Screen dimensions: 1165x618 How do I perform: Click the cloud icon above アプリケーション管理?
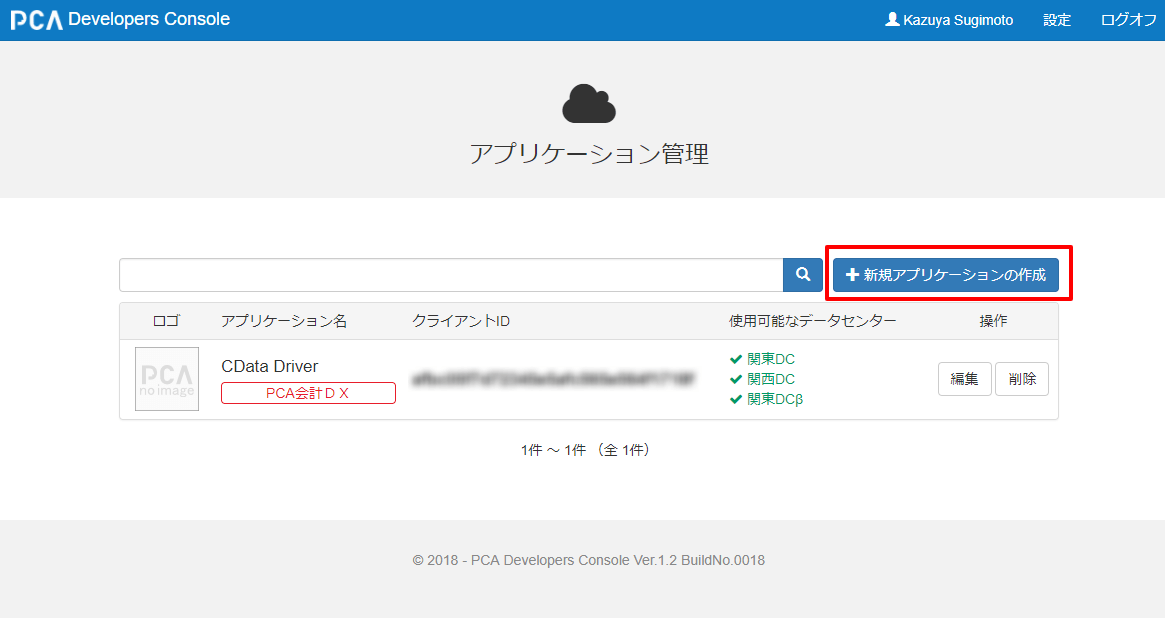click(588, 103)
